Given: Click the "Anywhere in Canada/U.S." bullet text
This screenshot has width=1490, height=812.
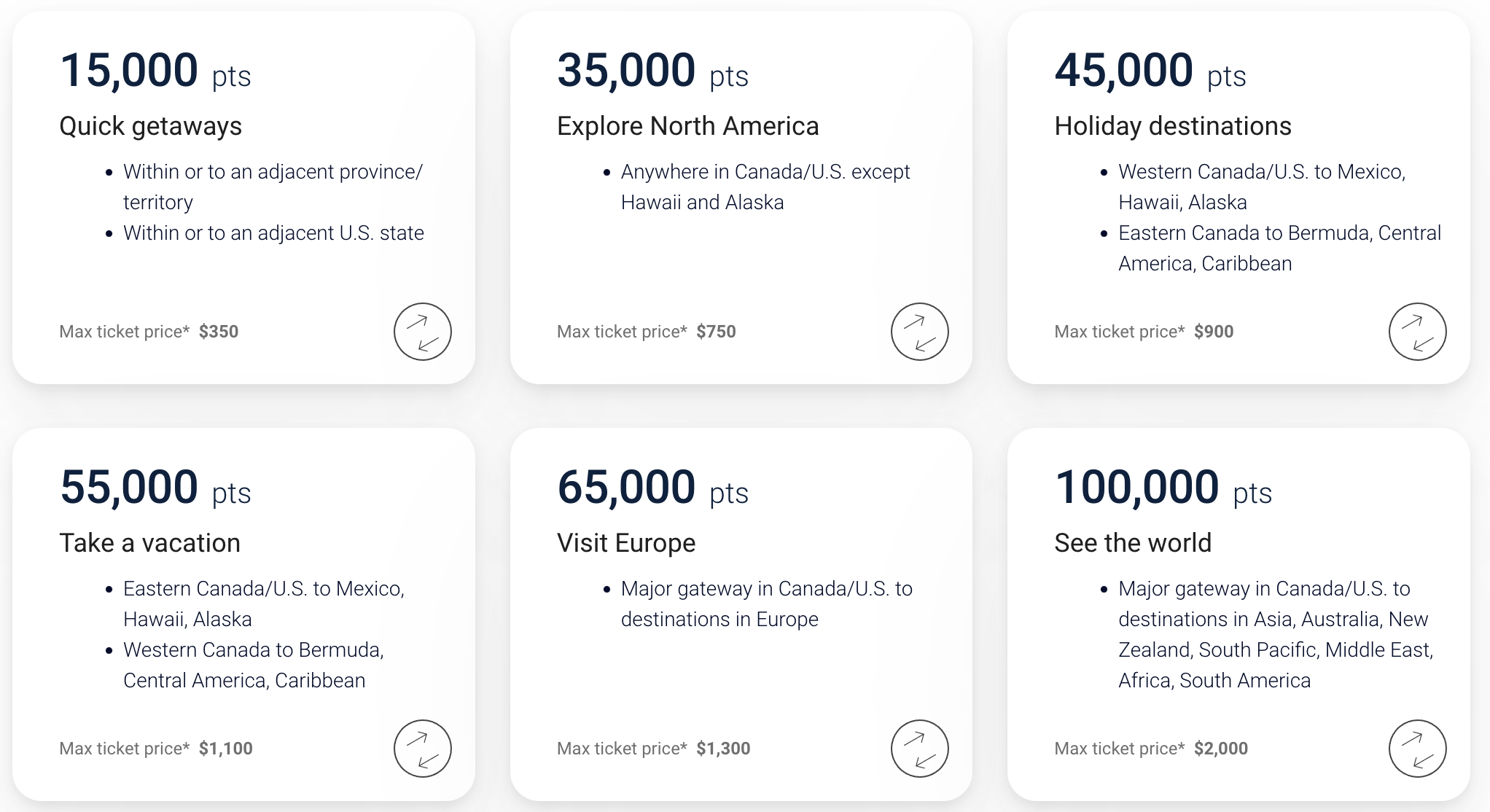Looking at the screenshot, I should 765,187.
